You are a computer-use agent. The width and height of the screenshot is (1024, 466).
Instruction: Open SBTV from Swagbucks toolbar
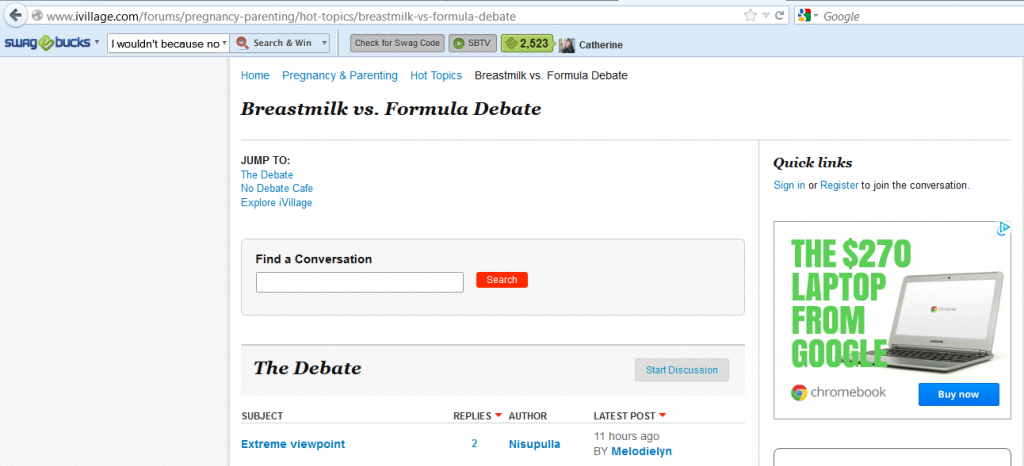(473, 43)
